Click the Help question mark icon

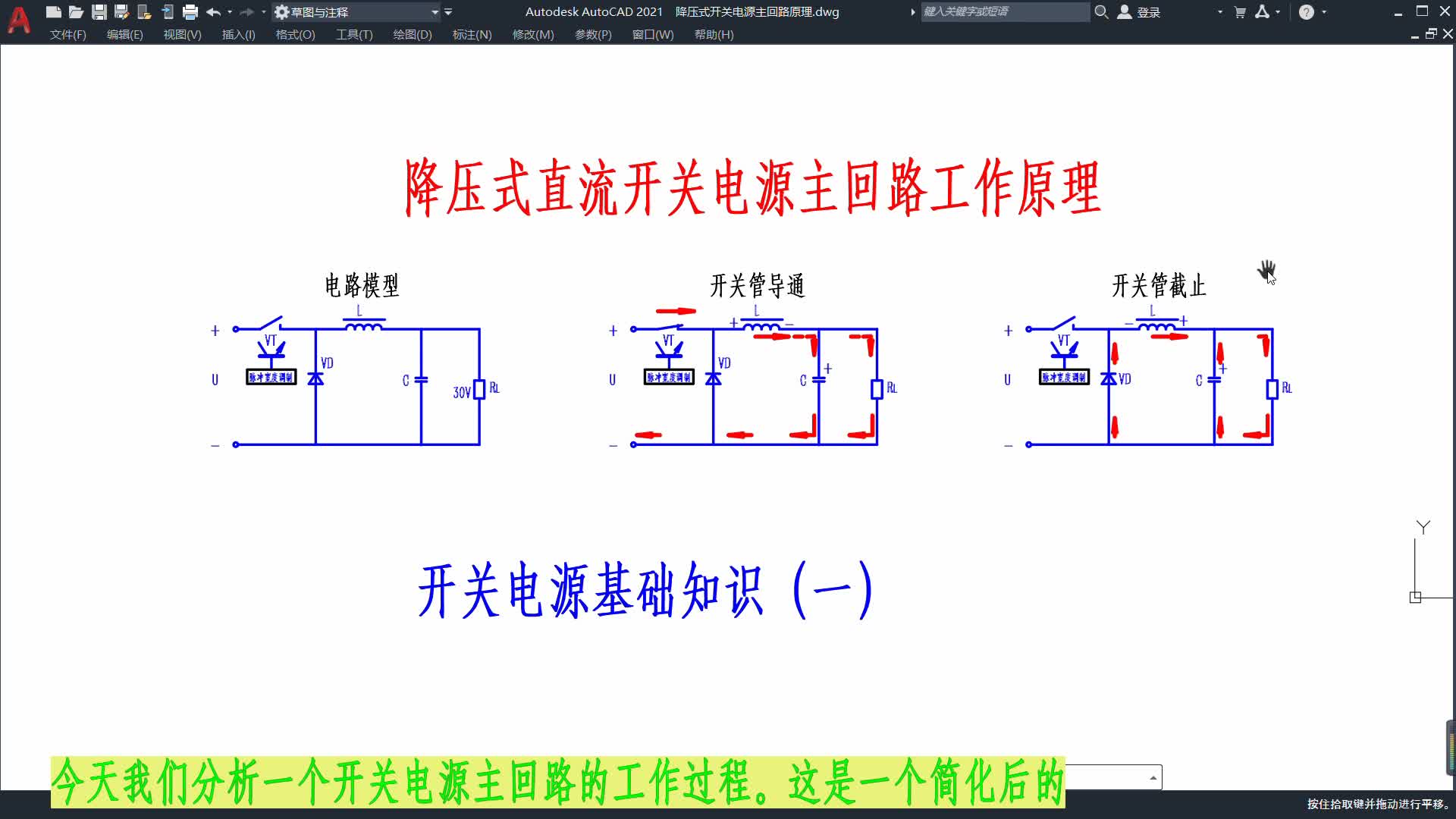pyautogui.click(x=1306, y=12)
